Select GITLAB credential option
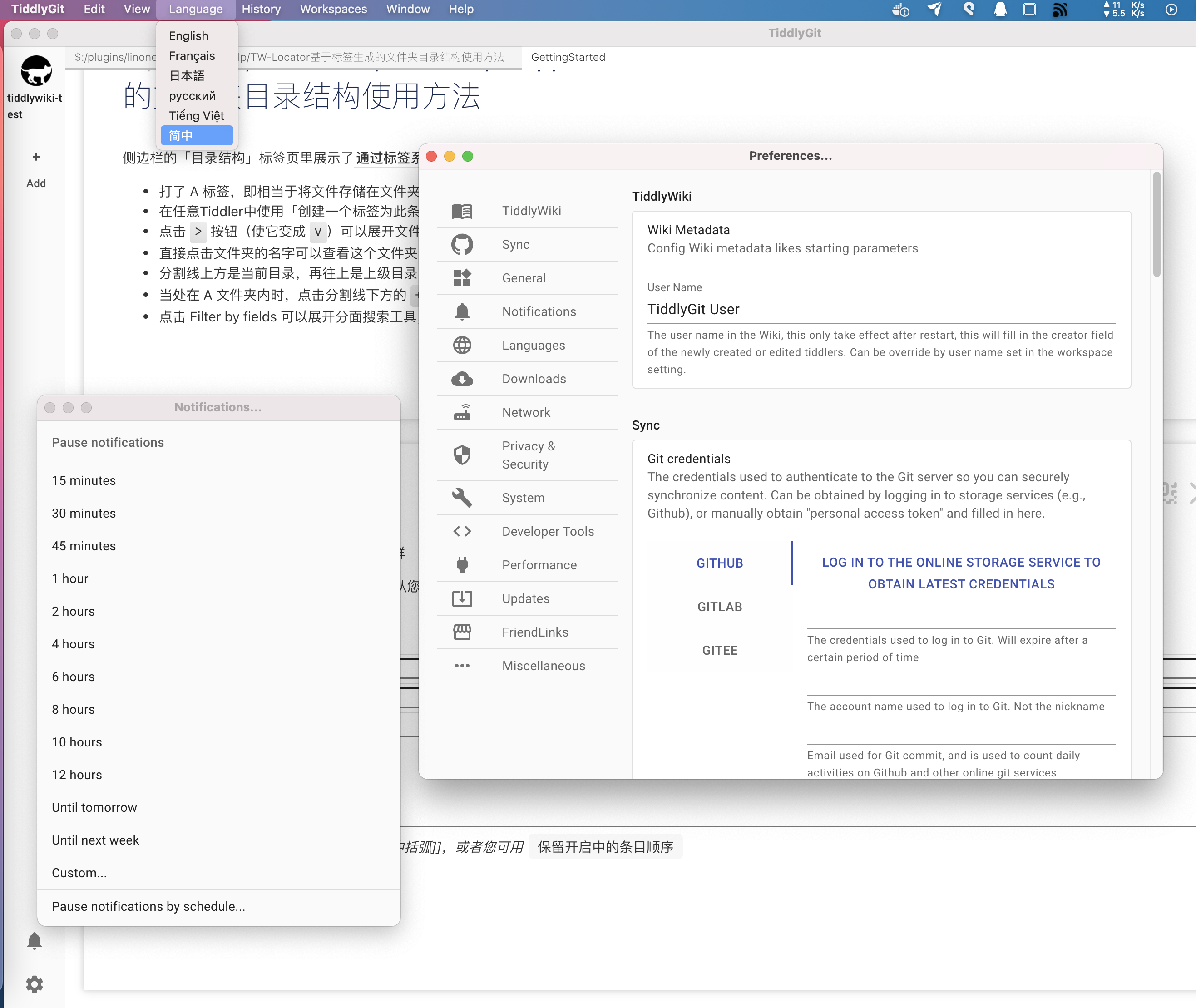 [x=719, y=606]
